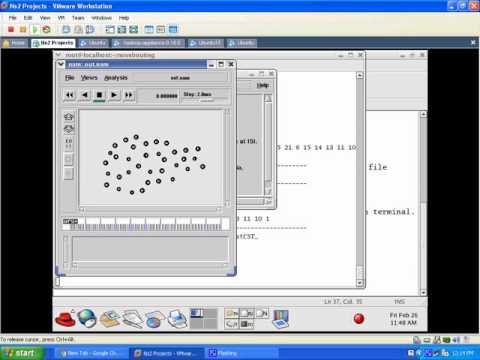Screen dimensions: 480x360
Task: Click the nam rewind button
Action: [70, 95]
